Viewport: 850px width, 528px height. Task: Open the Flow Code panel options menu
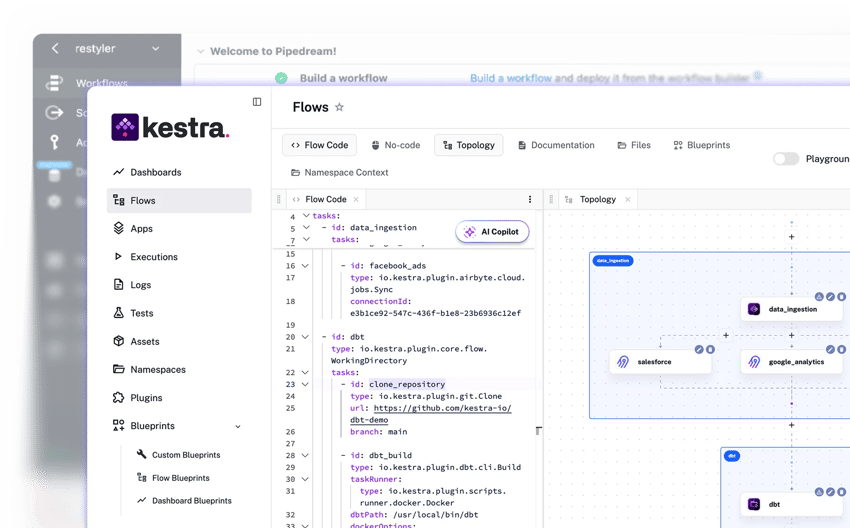(x=530, y=199)
